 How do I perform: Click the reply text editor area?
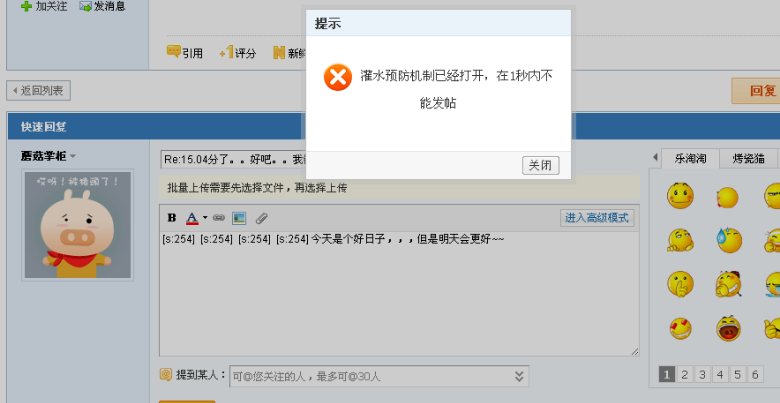(x=399, y=294)
